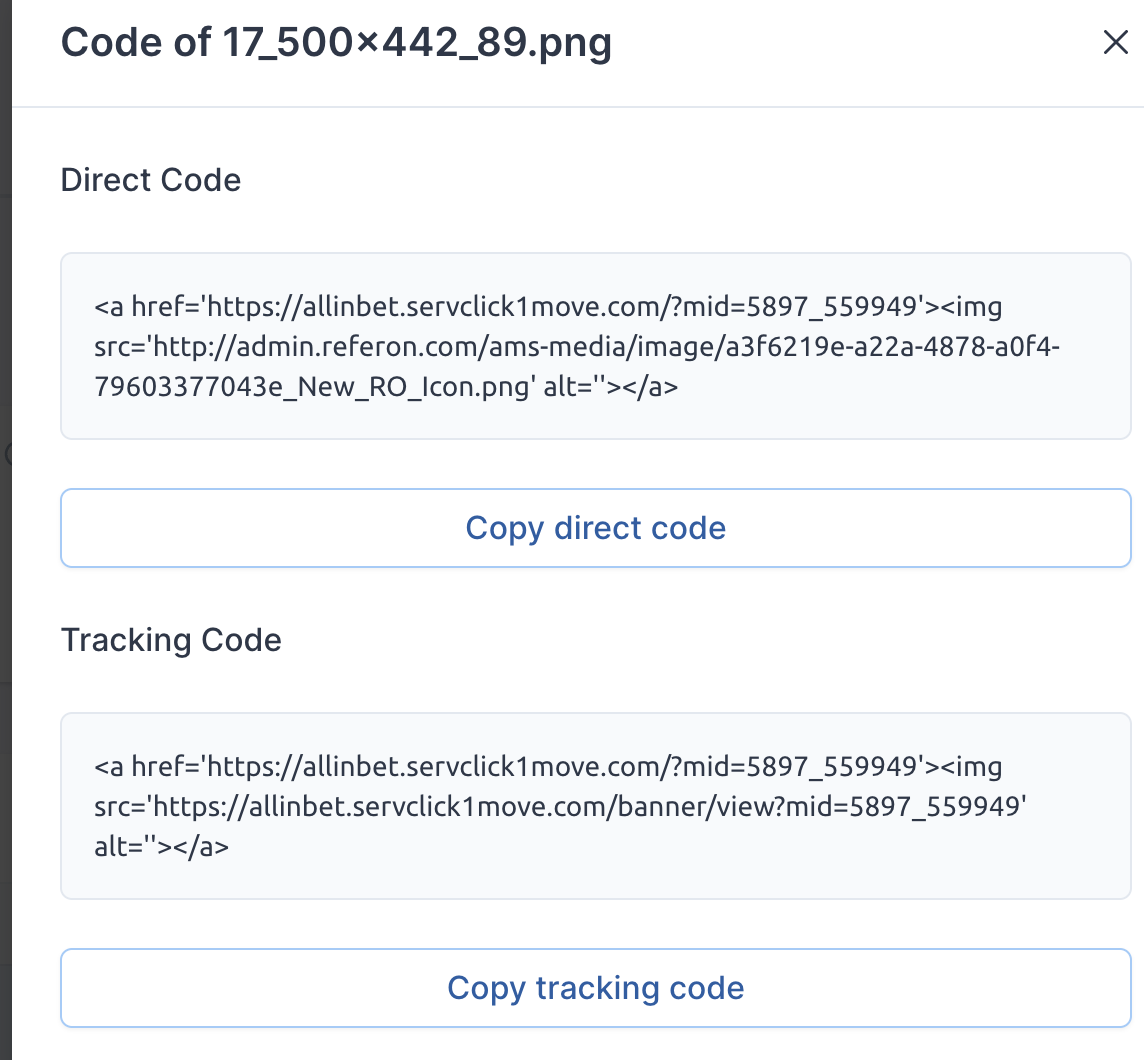Click the Copy direct code button
The image size is (1144, 1060).
coord(595,527)
